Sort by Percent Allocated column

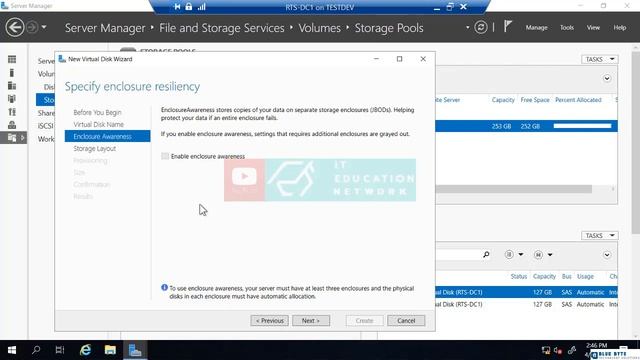coord(578,100)
